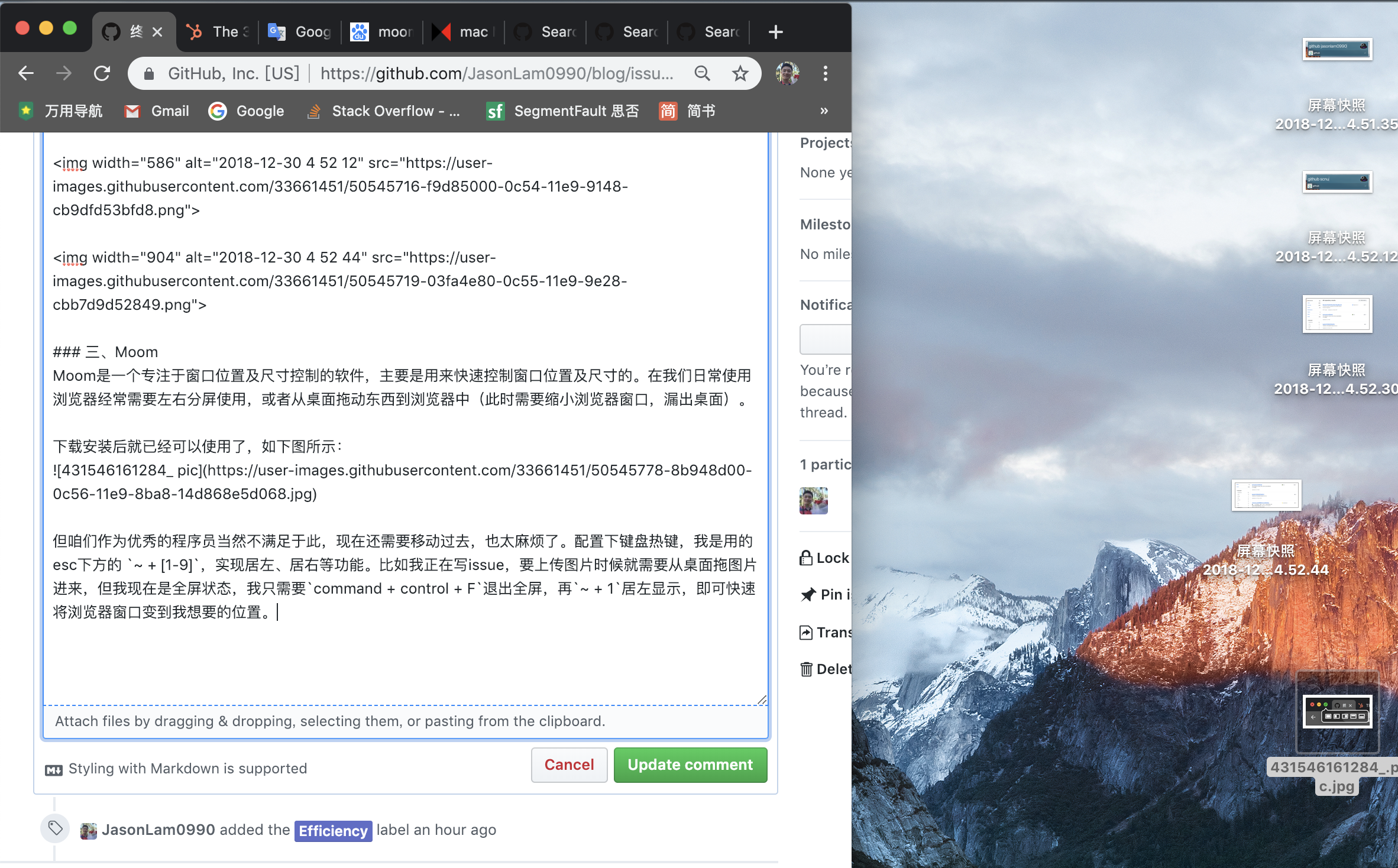
Task: Open a new tab with the plus button
Action: click(x=775, y=32)
